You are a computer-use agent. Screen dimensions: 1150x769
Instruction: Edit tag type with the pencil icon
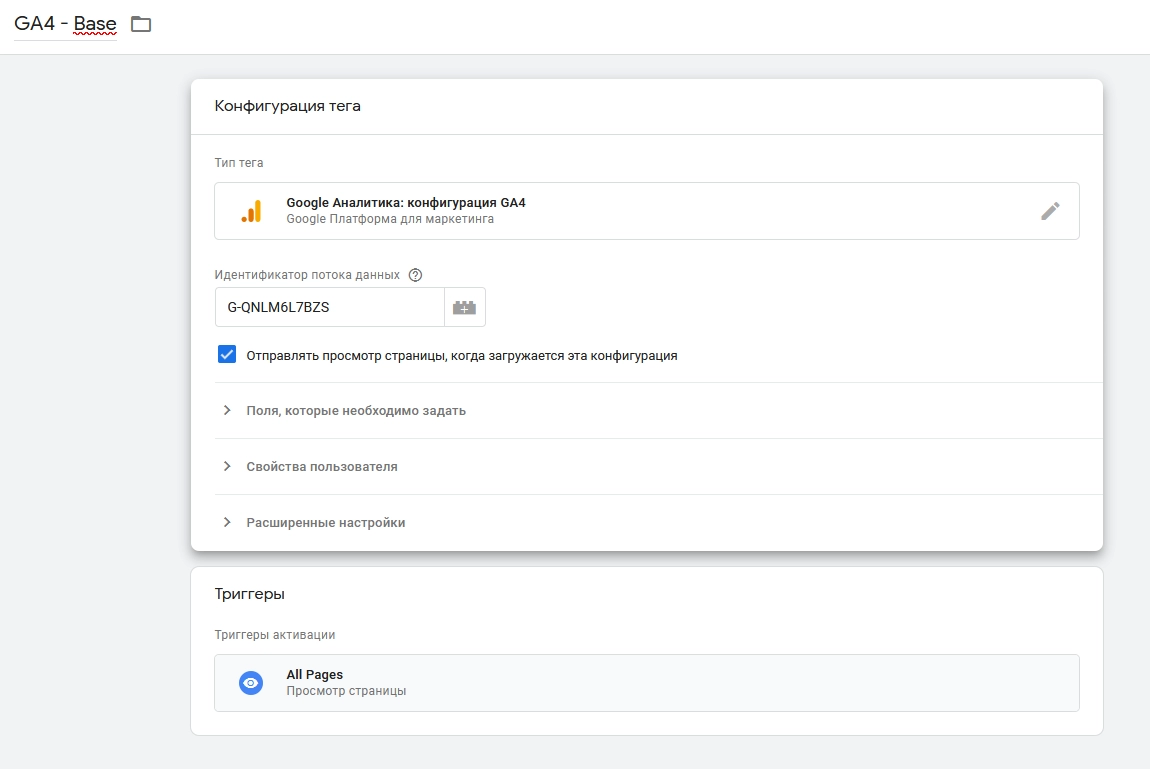[x=1050, y=211]
